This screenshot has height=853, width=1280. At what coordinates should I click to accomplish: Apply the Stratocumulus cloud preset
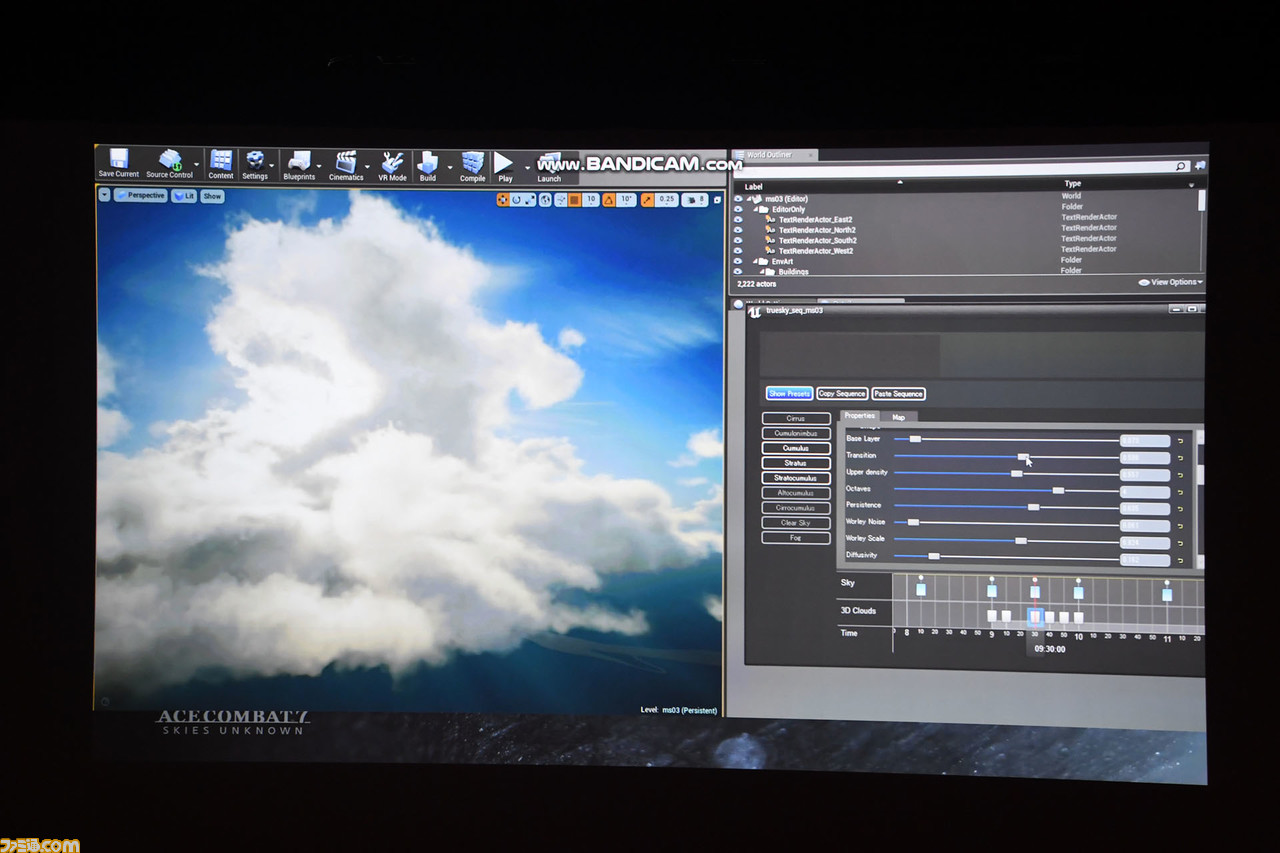point(796,478)
